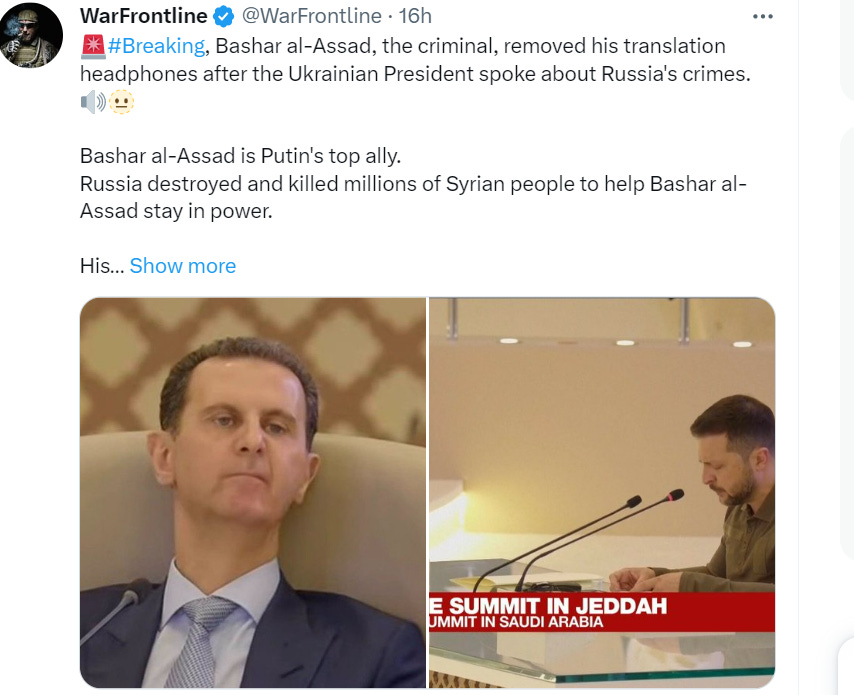This screenshot has width=854, height=695.
Task: Click the first paragraph about translation headphones
Action: [x=415, y=60]
